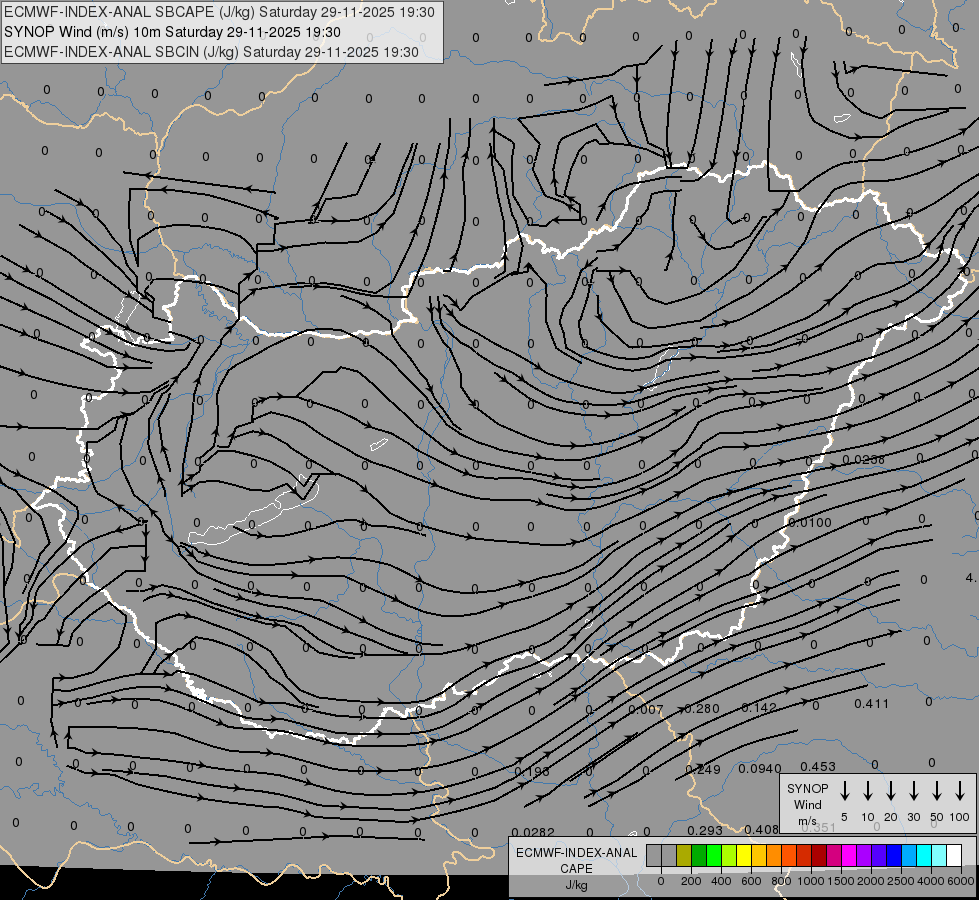Click the 0.293 value on the map

click(705, 831)
